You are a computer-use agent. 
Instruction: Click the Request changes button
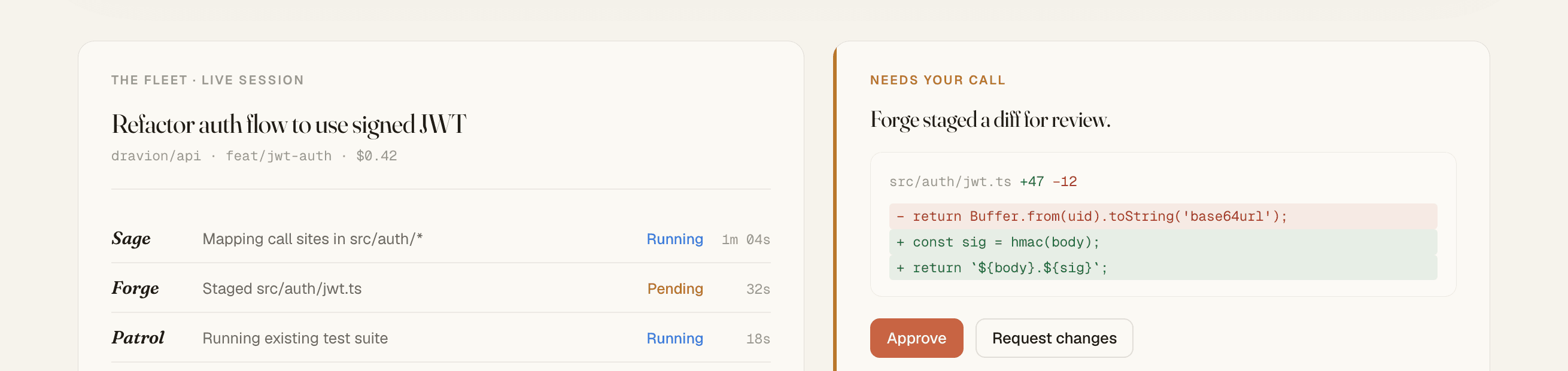[1054, 338]
